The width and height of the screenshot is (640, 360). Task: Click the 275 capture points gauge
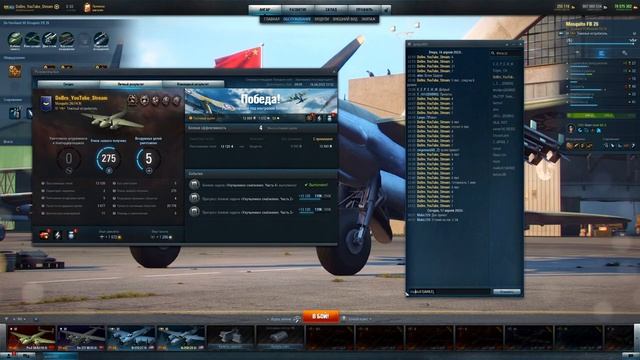(109, 158)
